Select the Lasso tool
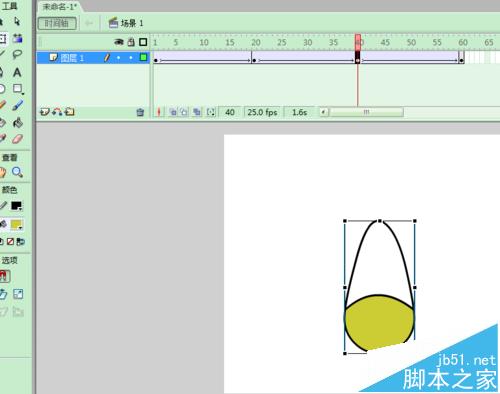Viewport: 500px width, 394px height. [17, 54]
